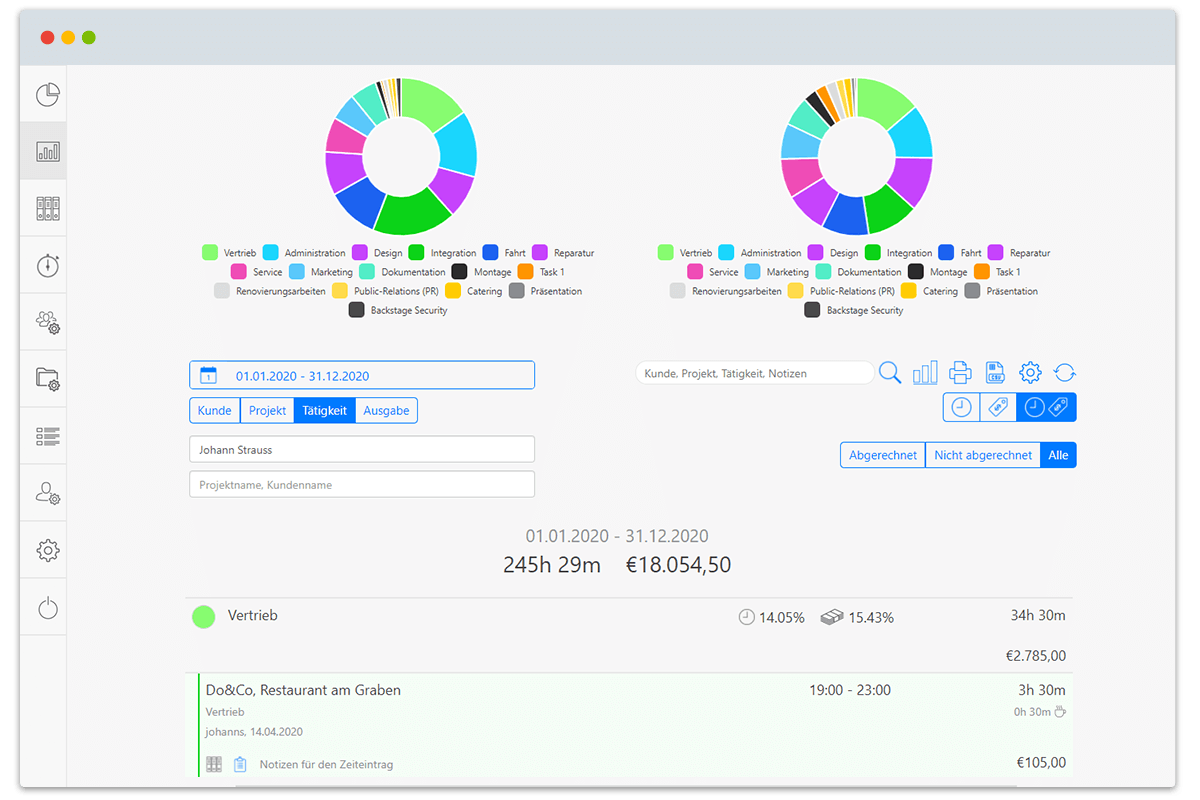Select the Ausgabe tab

[386, 410]
